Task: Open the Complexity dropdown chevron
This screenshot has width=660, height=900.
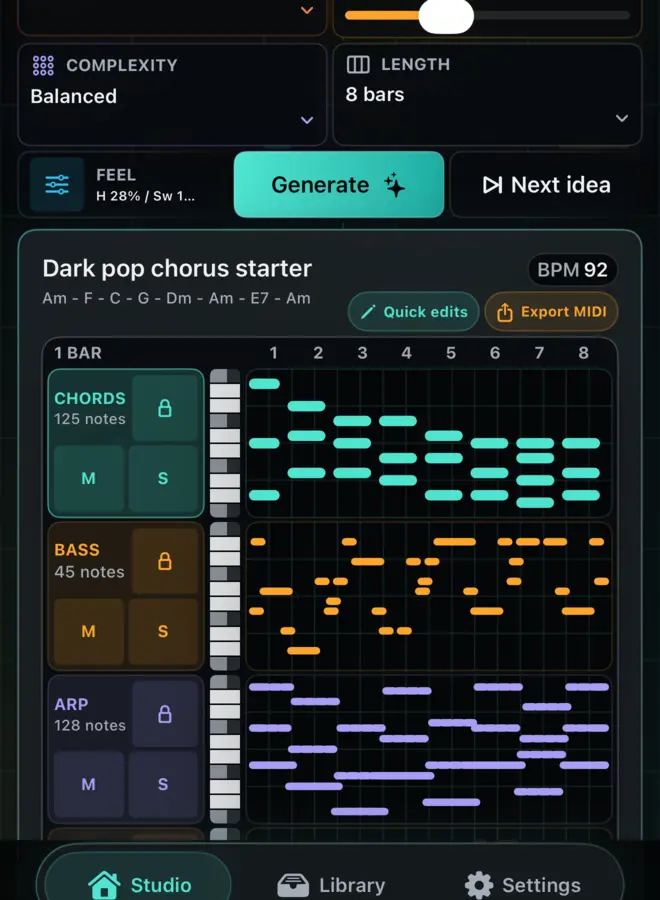Action: [x=307, y=120]
